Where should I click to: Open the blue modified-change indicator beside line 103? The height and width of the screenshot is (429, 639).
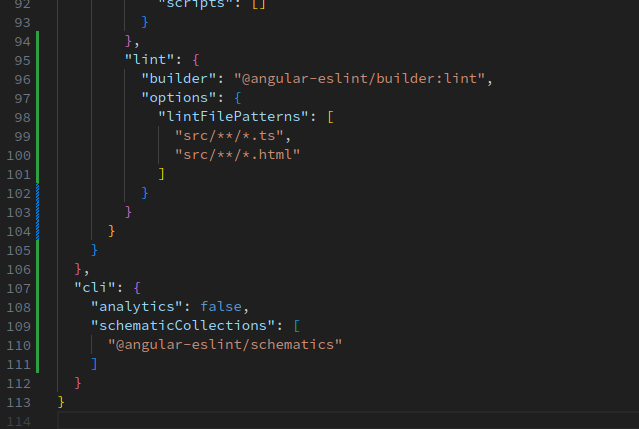click(x=37, y=211)
